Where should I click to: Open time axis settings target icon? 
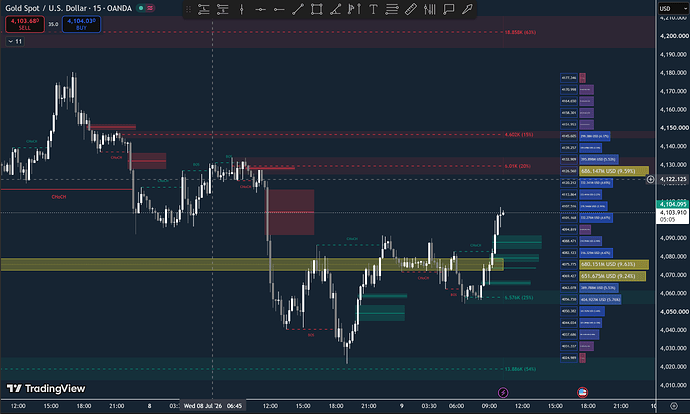674,406
